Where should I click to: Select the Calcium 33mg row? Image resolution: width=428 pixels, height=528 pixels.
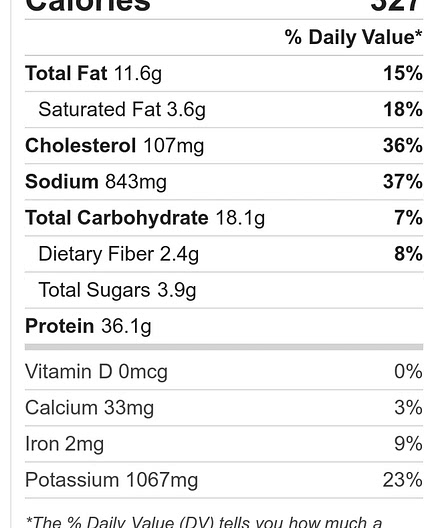(x=224, y=408)
